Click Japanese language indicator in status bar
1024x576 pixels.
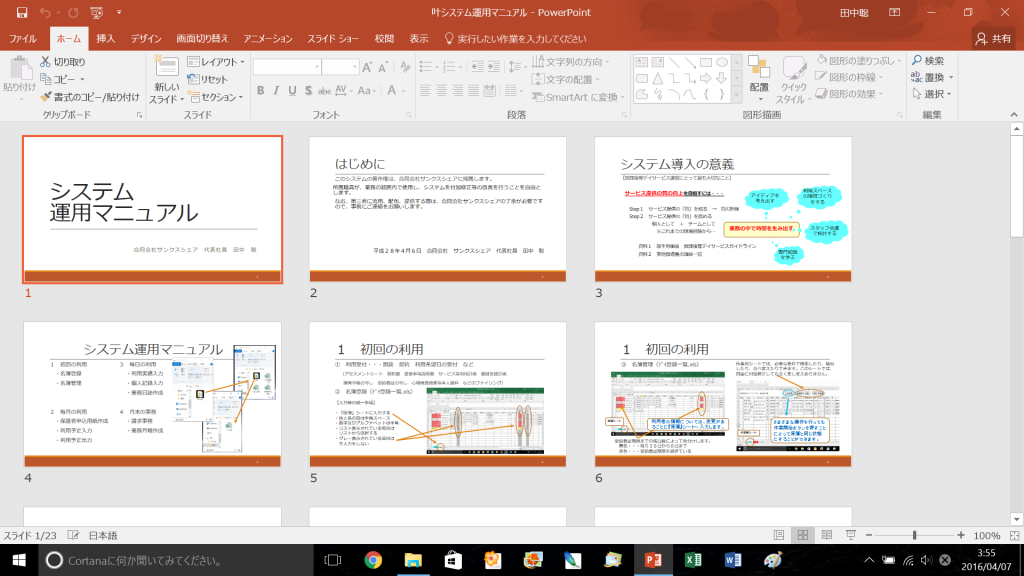pos(103,536)
